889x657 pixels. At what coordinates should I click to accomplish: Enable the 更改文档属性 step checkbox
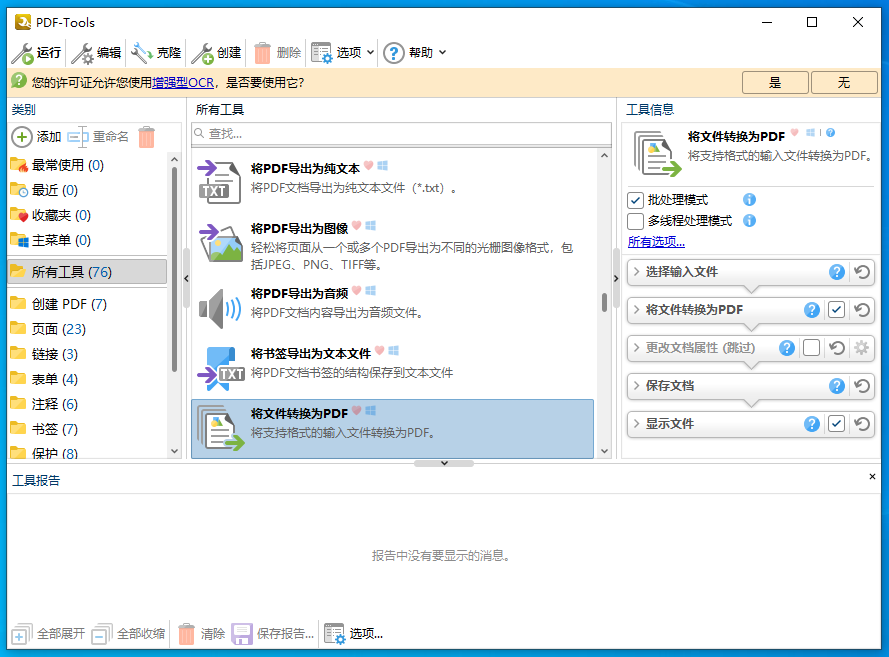coord(811,348)
